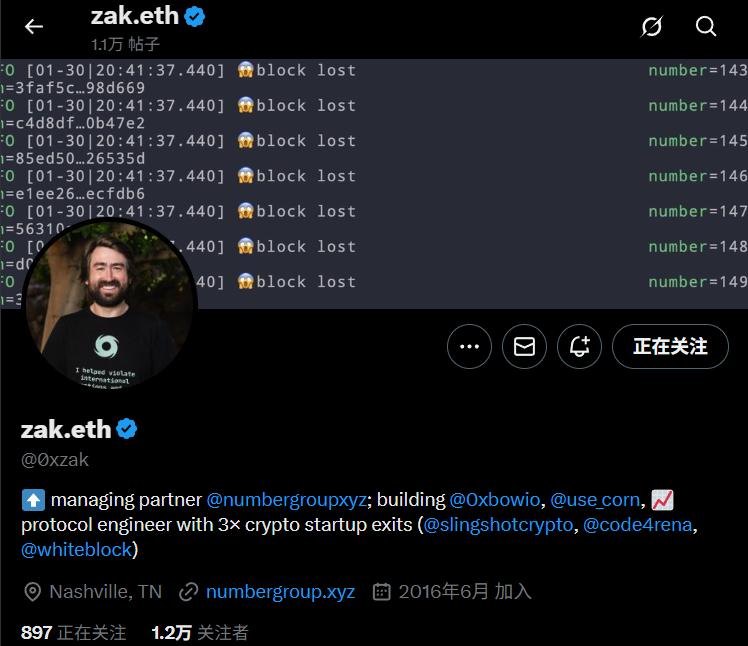Click verified badge next to profile name
Viewport: 748px width, 646px height.
[127, 428]
